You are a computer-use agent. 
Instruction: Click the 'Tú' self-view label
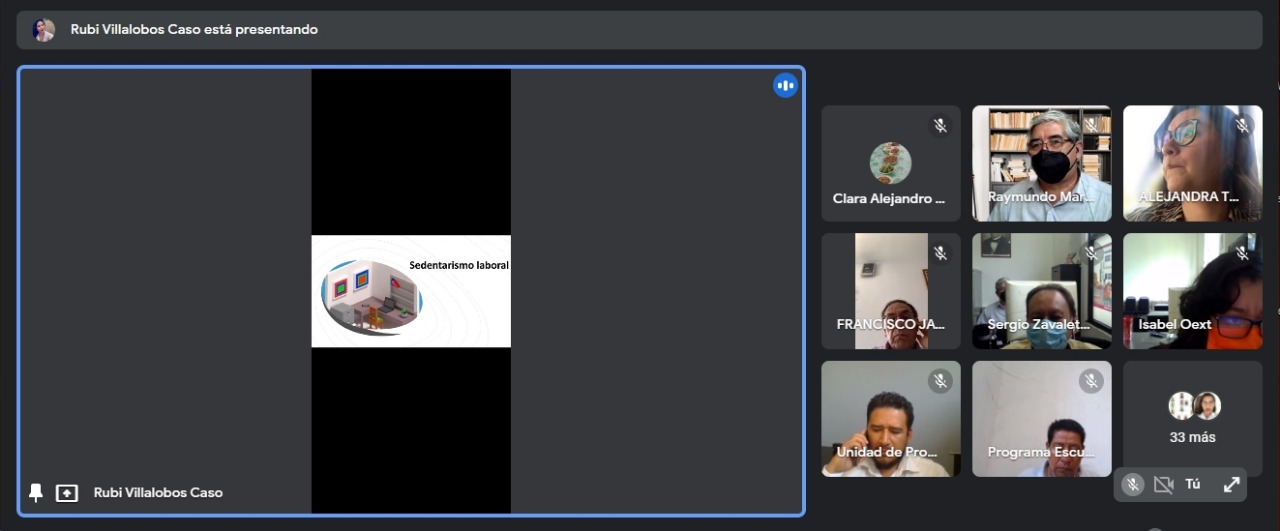coord(1193,485)
